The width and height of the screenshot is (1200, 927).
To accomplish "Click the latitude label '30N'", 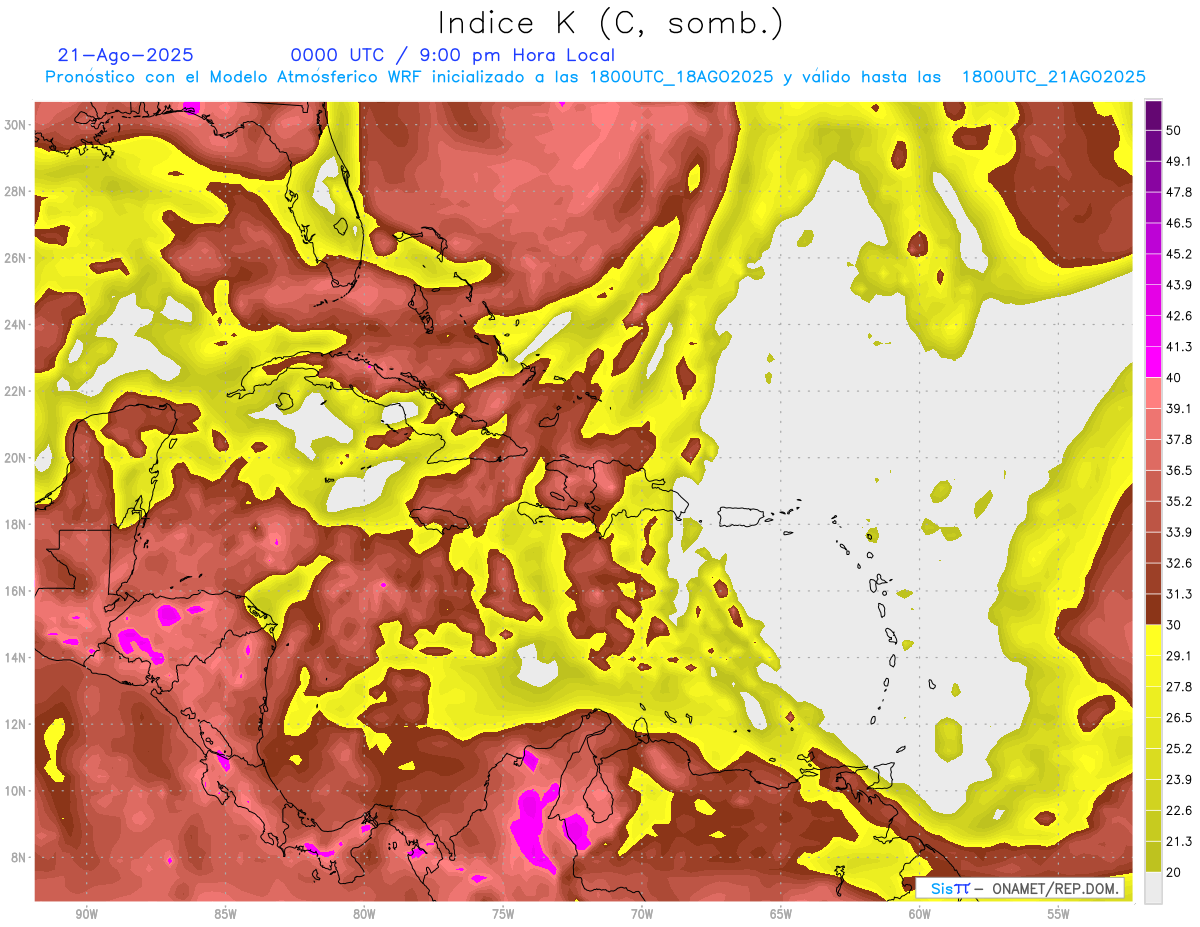I will point(15,125).
